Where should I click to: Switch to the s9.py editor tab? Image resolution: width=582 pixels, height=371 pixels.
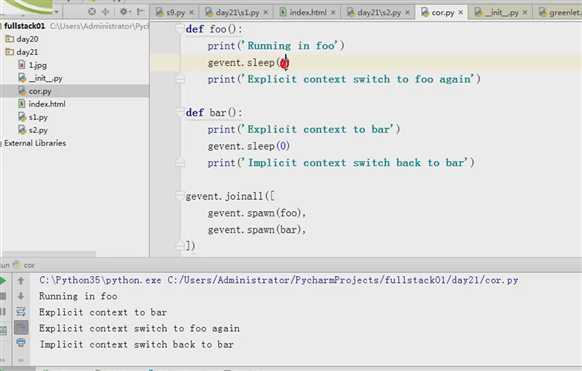click(x=175, y=13)
